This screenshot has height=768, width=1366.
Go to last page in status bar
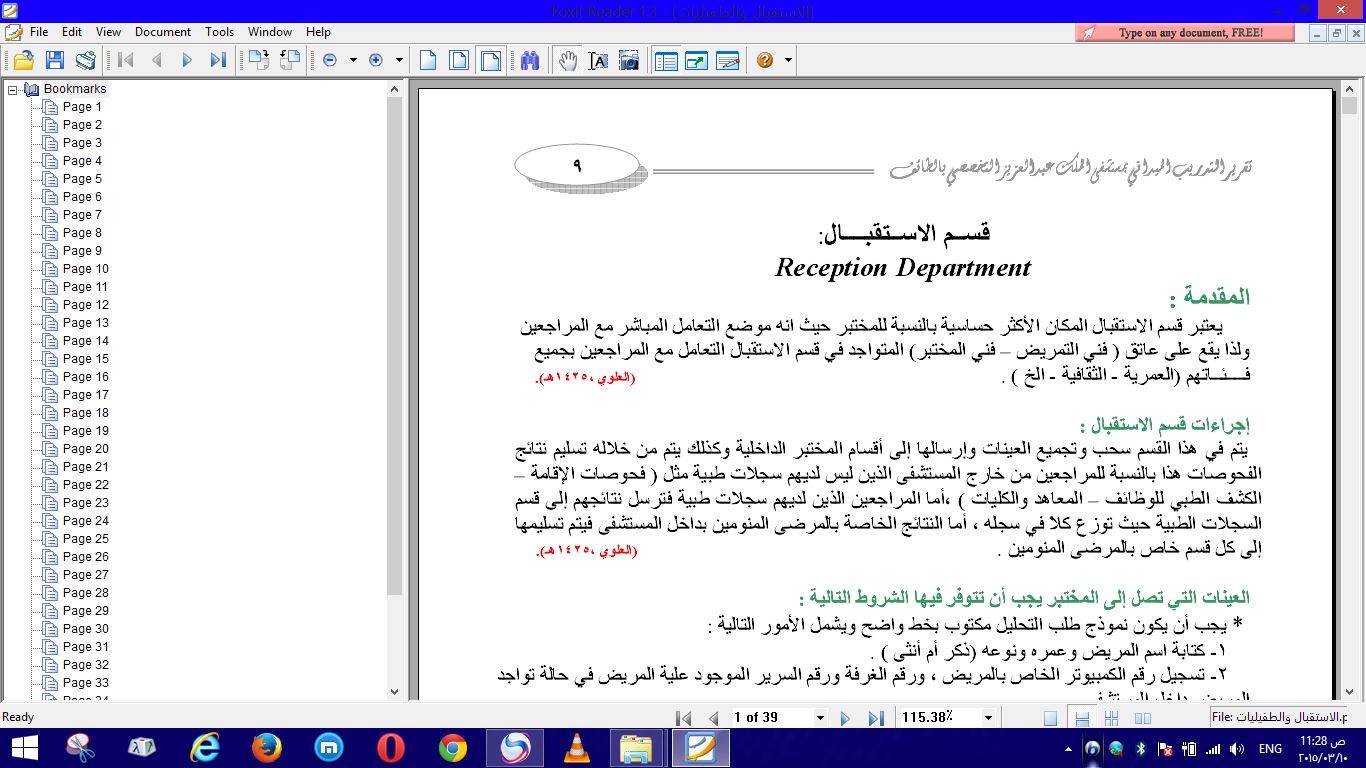point(875,718)
